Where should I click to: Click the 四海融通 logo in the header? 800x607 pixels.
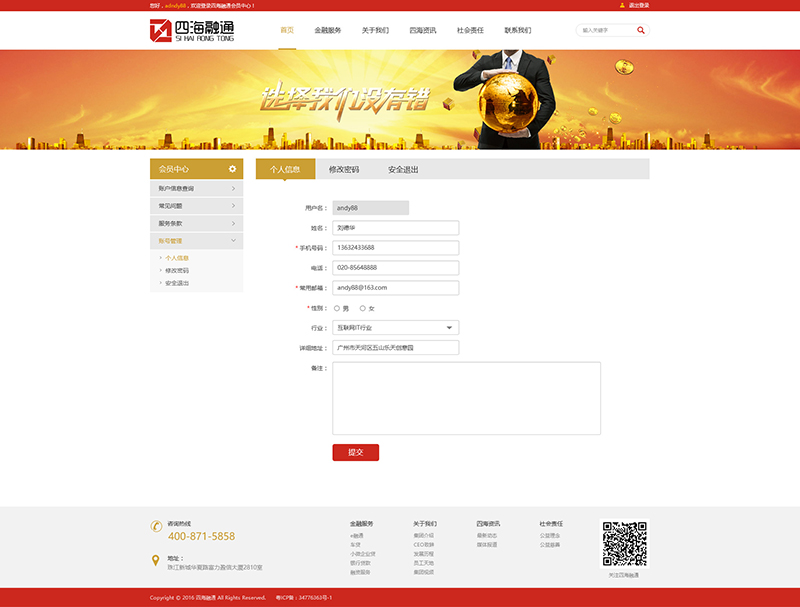point(192,31)
